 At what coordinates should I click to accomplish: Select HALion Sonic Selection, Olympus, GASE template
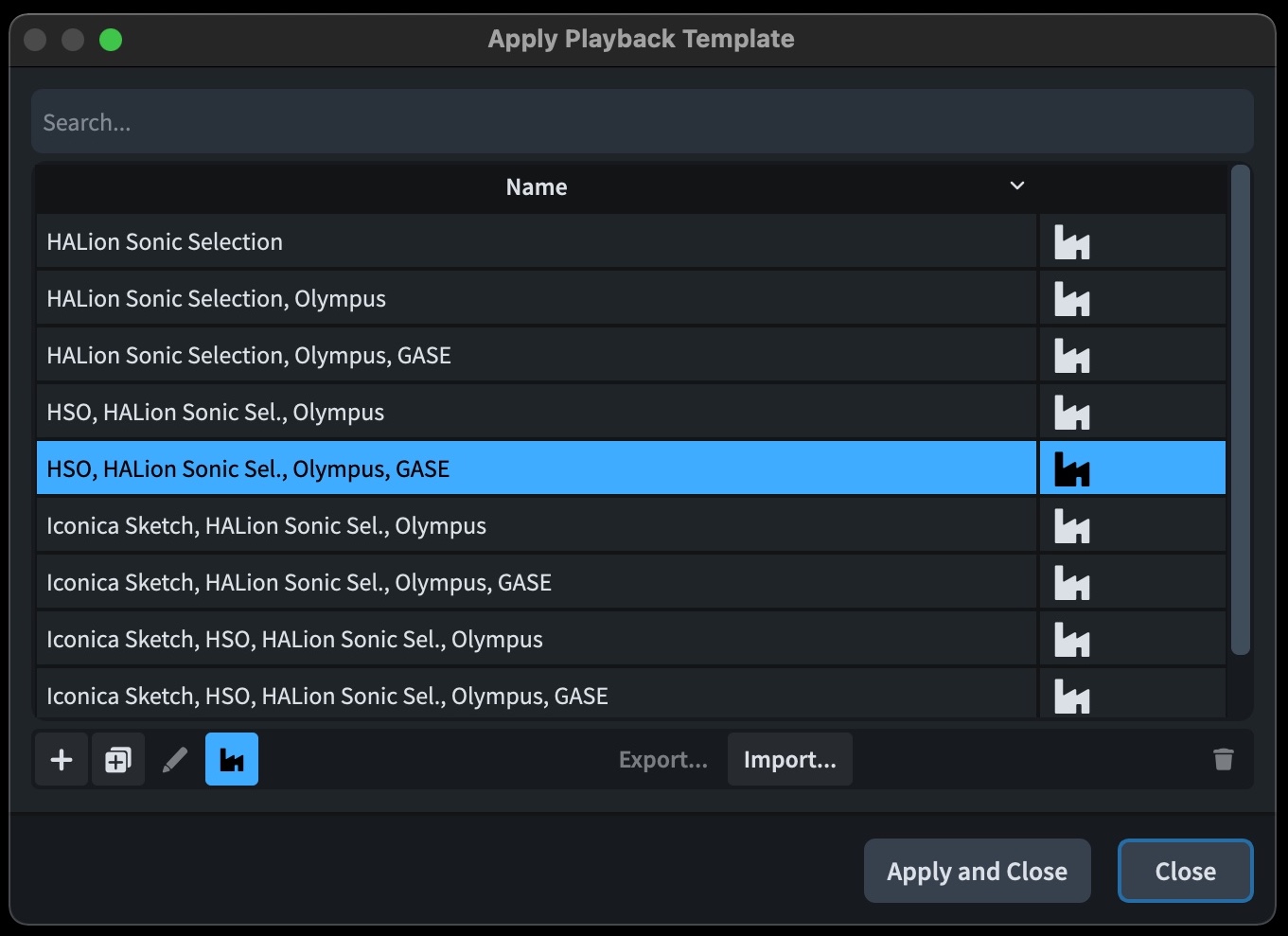coord(249,356)
